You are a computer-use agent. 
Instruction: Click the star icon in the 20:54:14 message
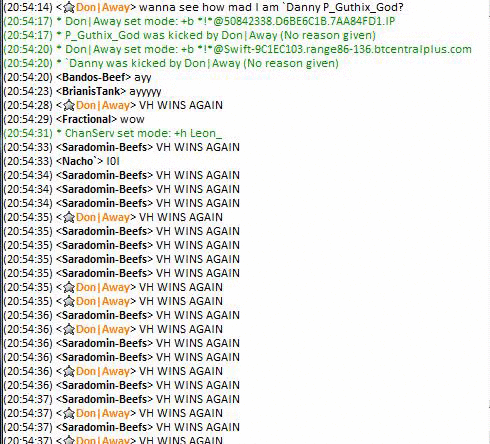pyautogui.click(x=69, y=7)
